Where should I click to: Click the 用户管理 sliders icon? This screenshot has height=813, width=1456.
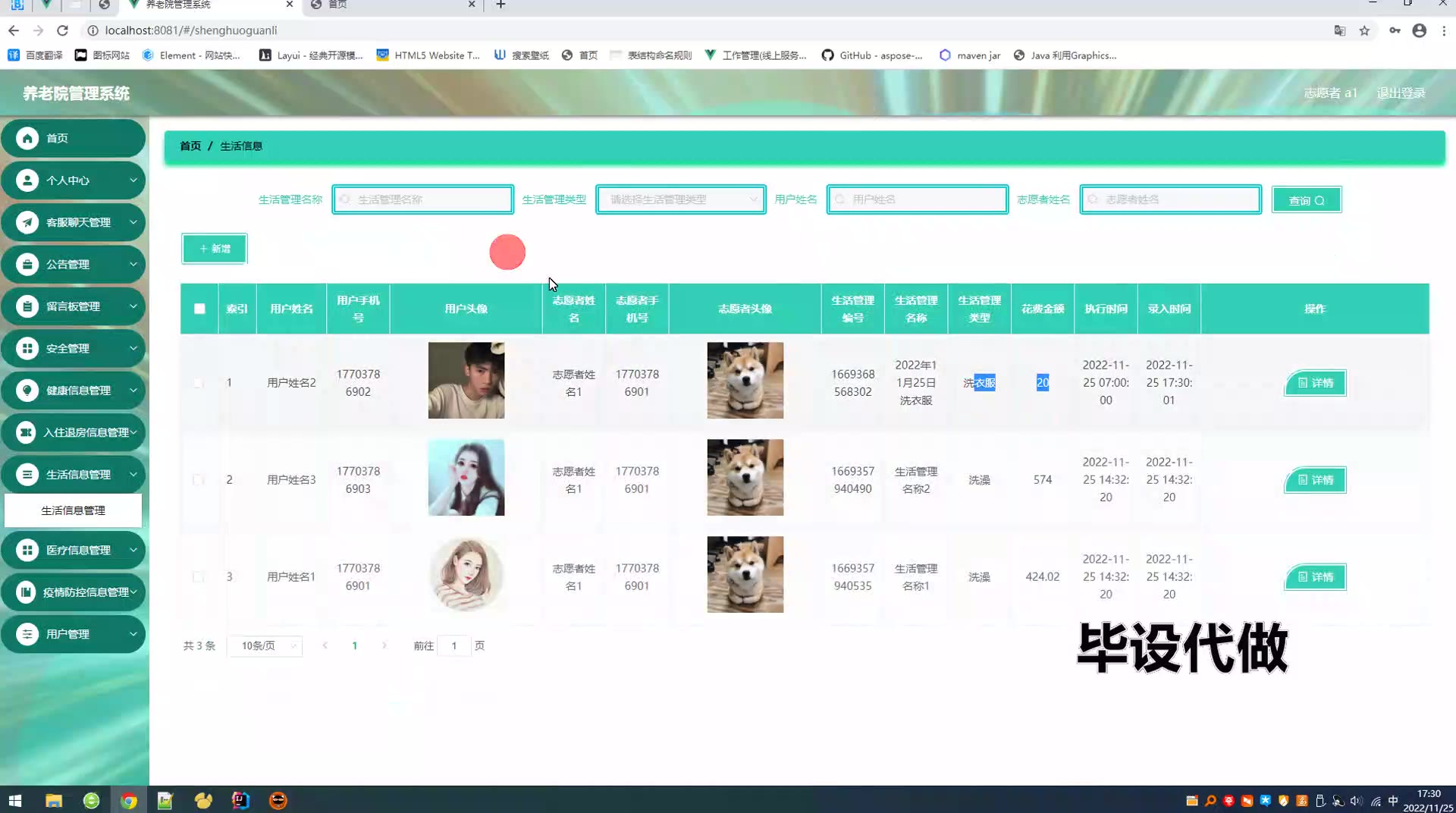click(x=27, y=634)
